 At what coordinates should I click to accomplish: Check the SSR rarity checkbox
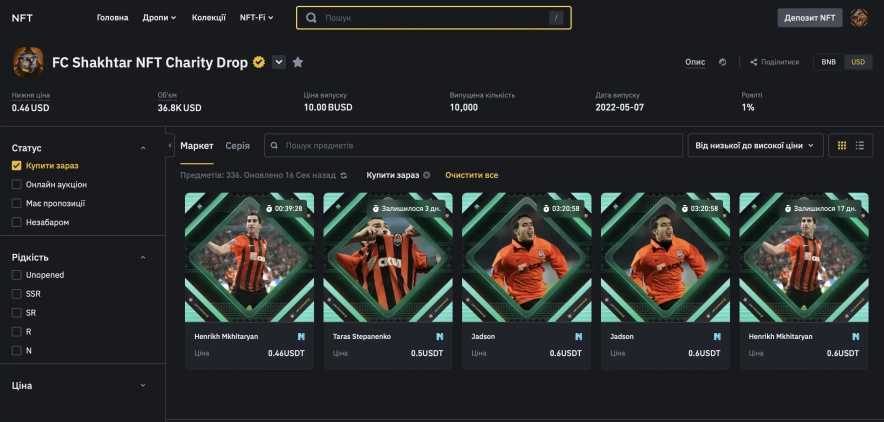(x=17, y=294)
